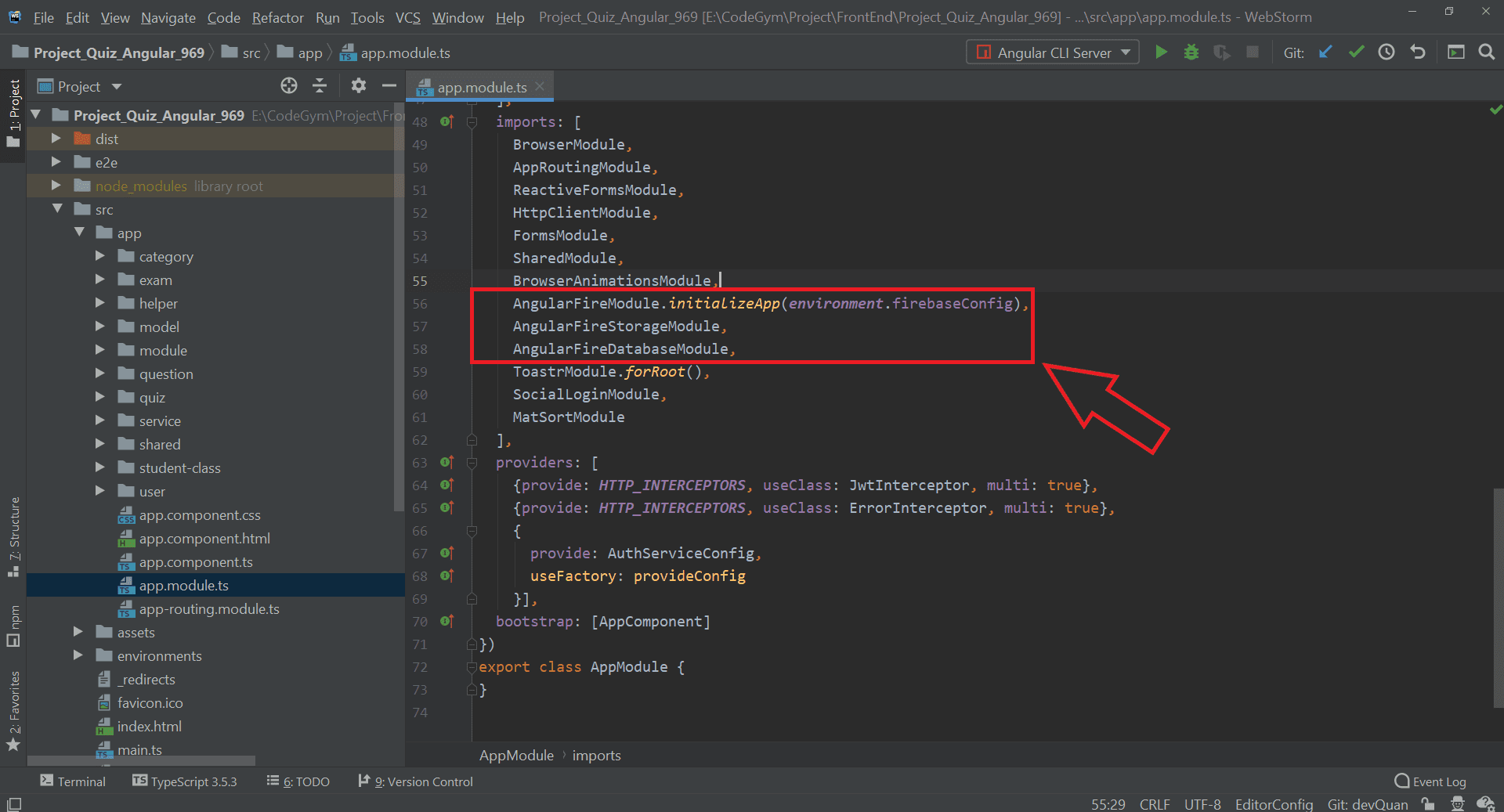Open Git history clock icon
This screenshot has height=812, width=1504.
[x=1386, y=52]
